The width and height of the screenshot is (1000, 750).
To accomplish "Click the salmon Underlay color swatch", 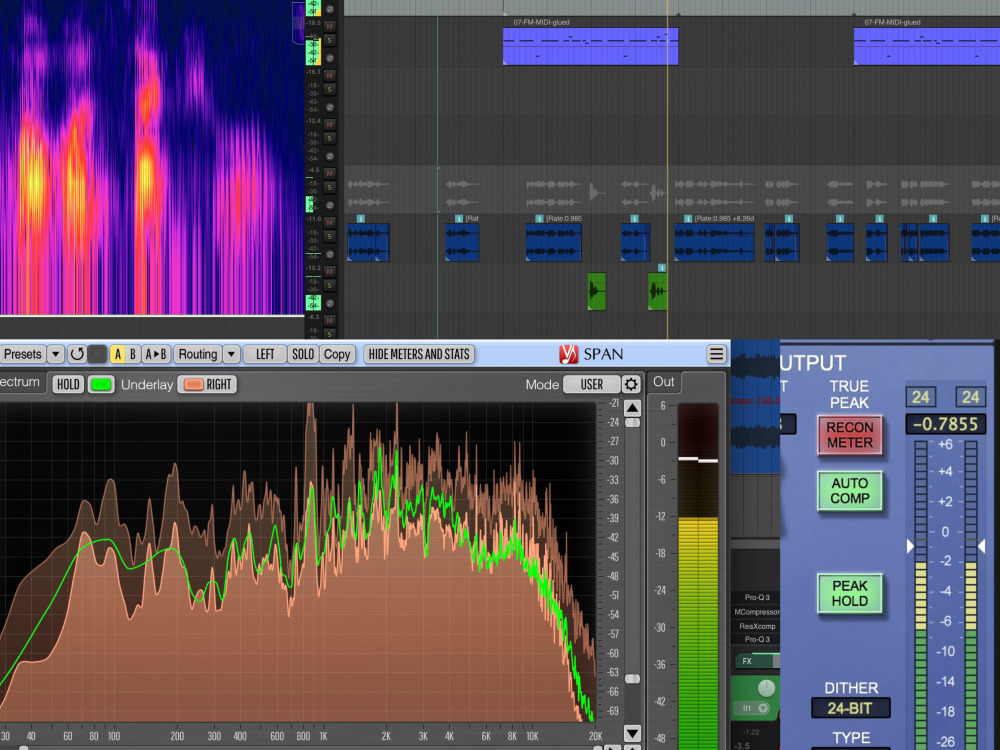I will [193, 384].
